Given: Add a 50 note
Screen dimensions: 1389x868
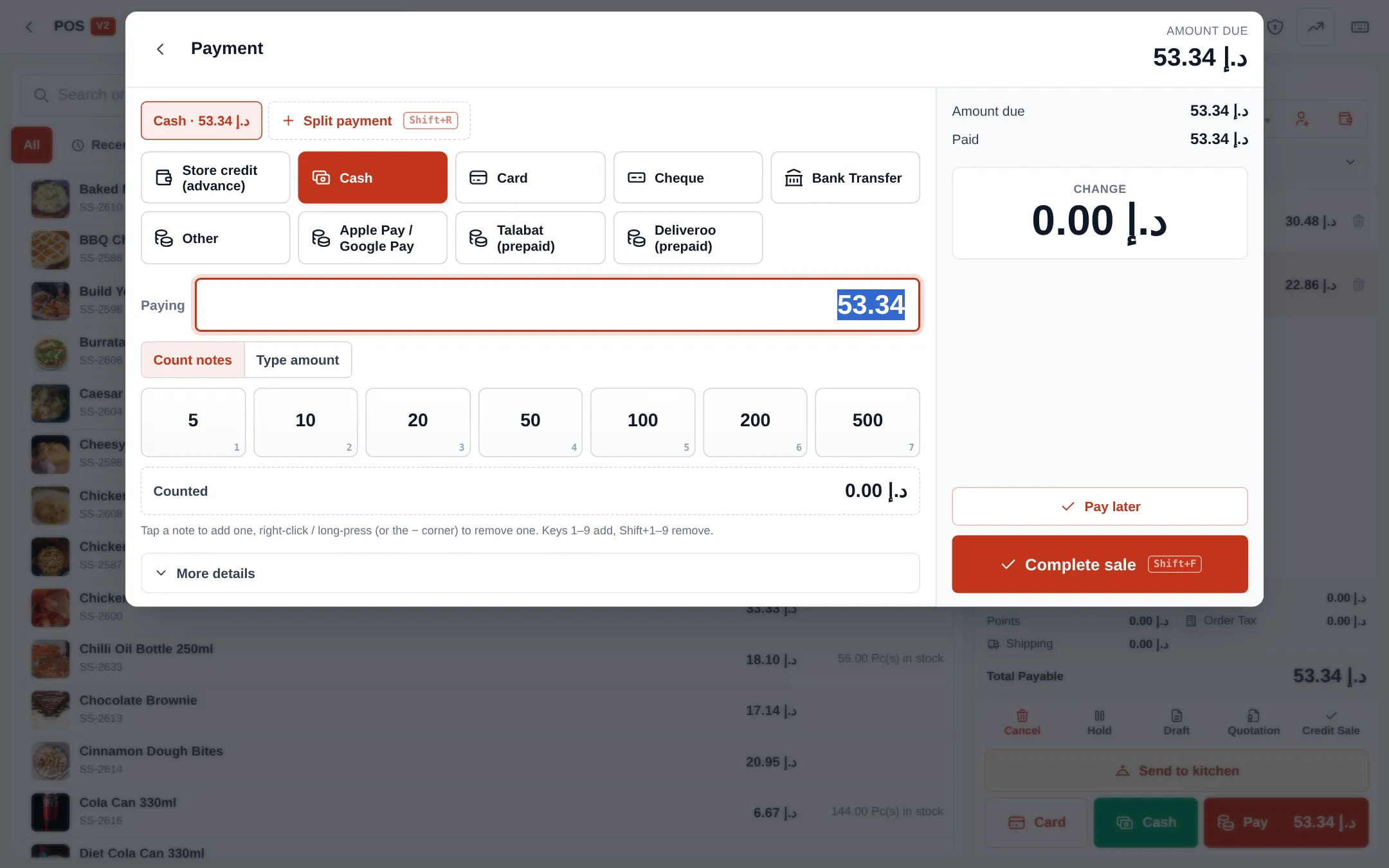Looking at the screenshot, I should click(530, 422).
